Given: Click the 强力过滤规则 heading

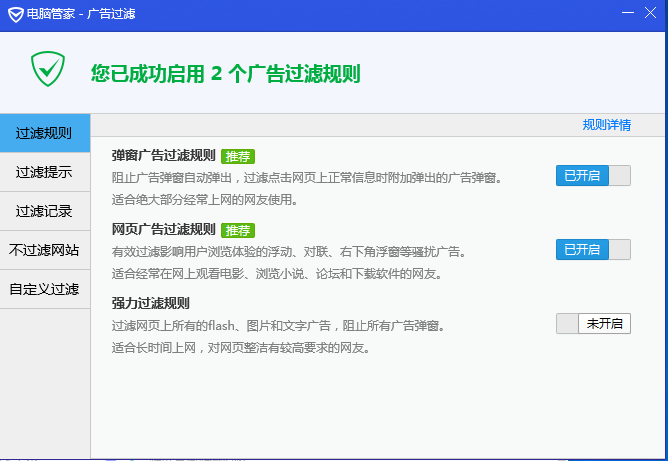Looking at the screenshot, I should (151, 303).
